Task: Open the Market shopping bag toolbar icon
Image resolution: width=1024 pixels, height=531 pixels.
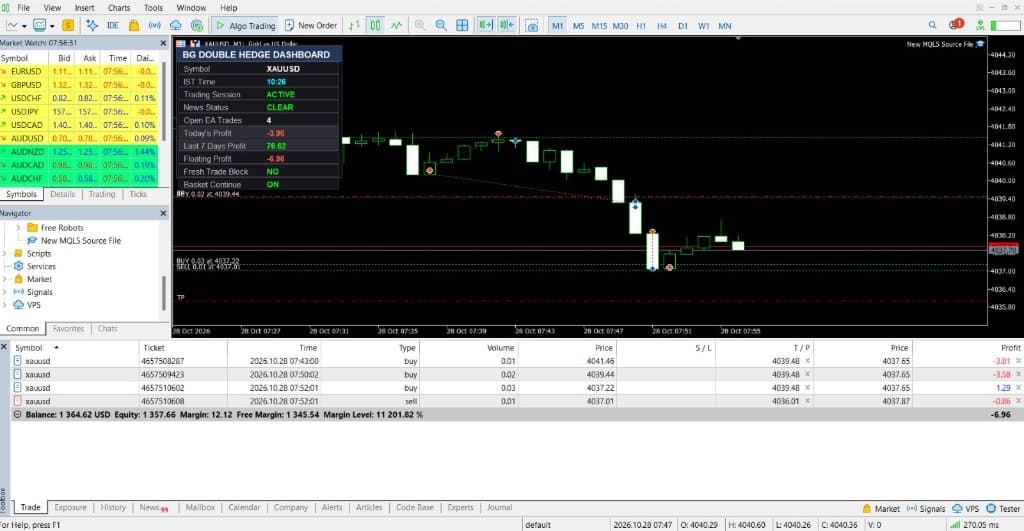Action: (x=134, y=25)
